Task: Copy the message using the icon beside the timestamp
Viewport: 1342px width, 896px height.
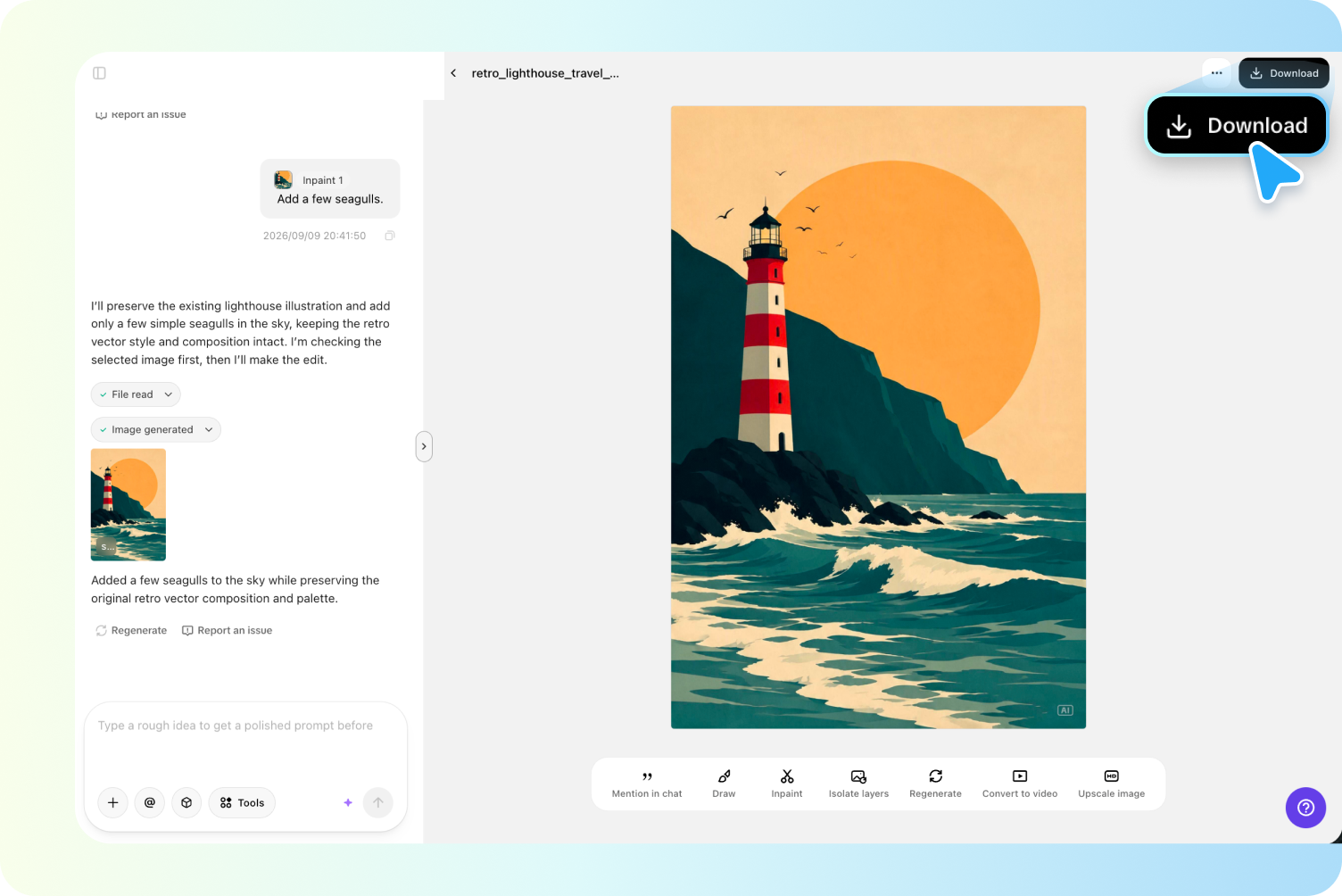Action: point(389,236)
